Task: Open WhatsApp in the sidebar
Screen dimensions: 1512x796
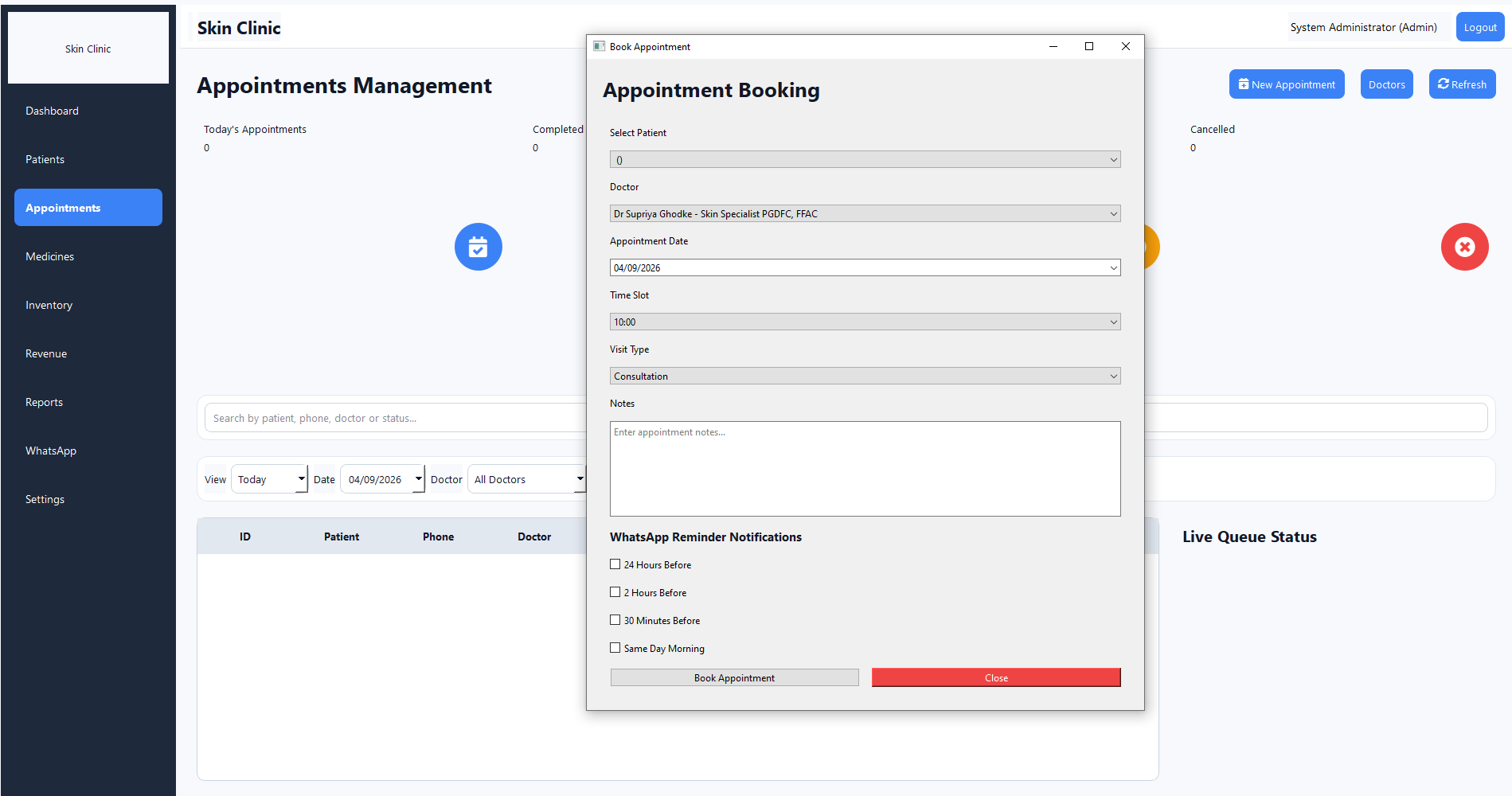Action: [x=88, y=451]
